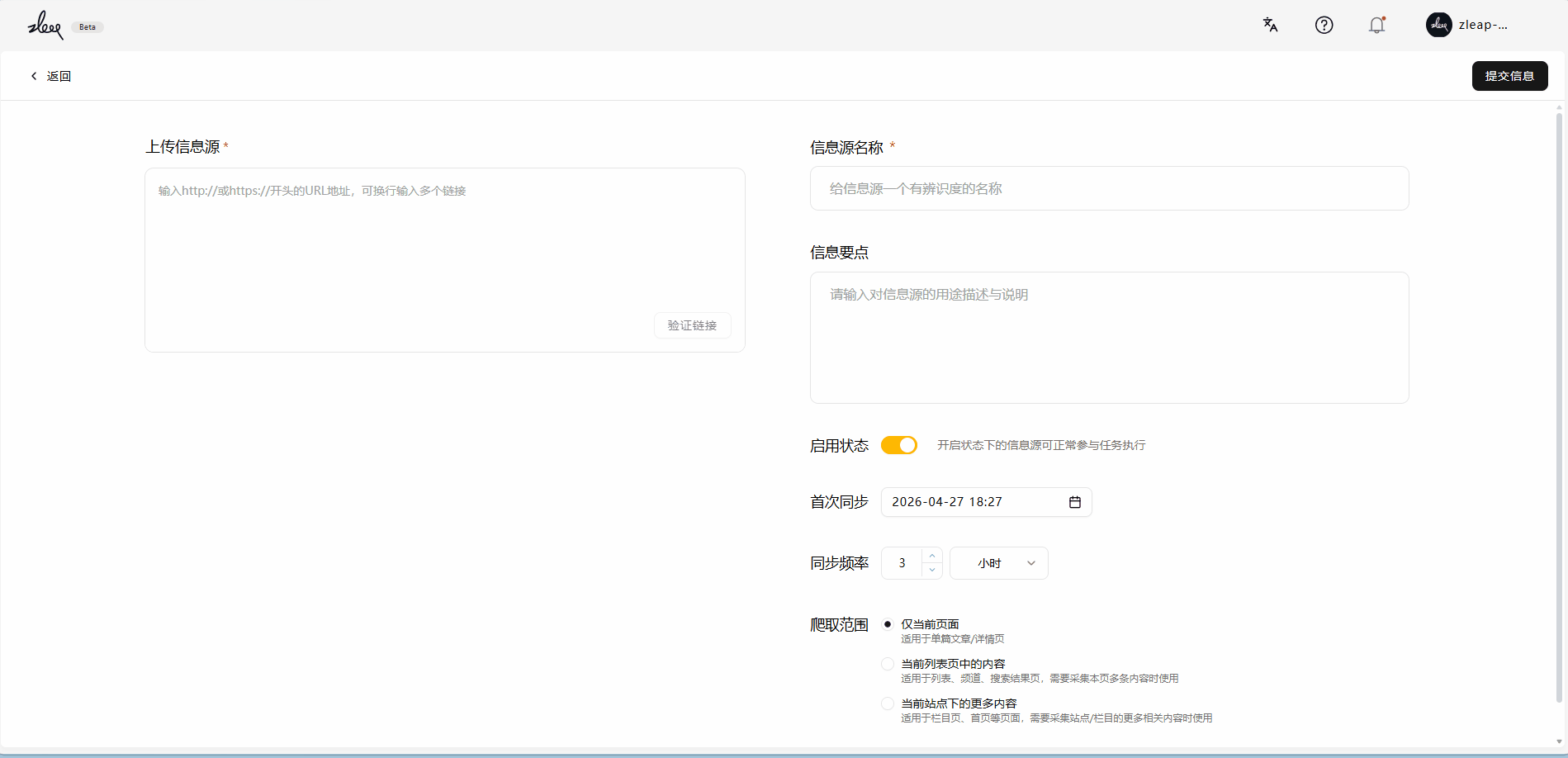This screenshot has width=1568, height=758.
Task: Focus the 信息源名称 input field
Action: (x=1109, y=188)
